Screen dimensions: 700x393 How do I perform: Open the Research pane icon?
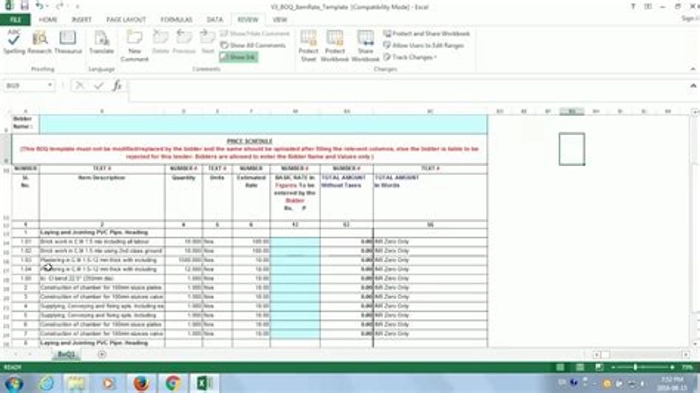(x=39, y=42)
